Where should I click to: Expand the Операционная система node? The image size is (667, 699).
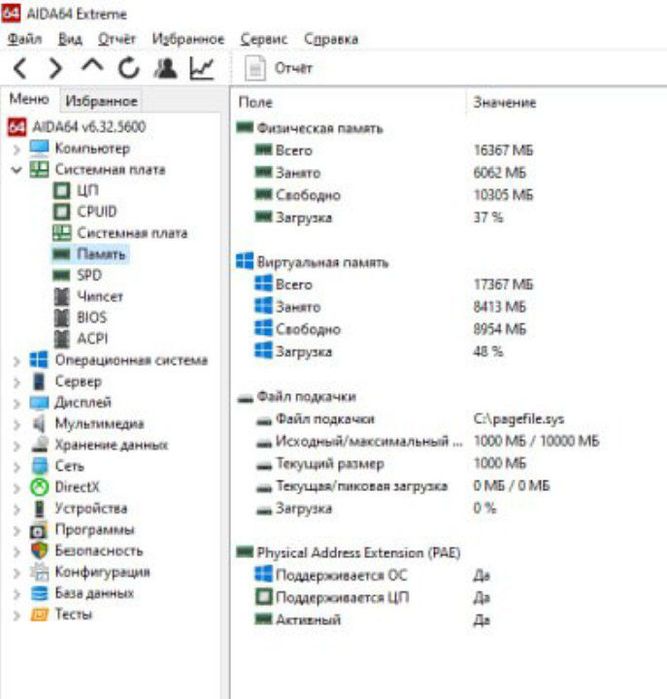16,361
